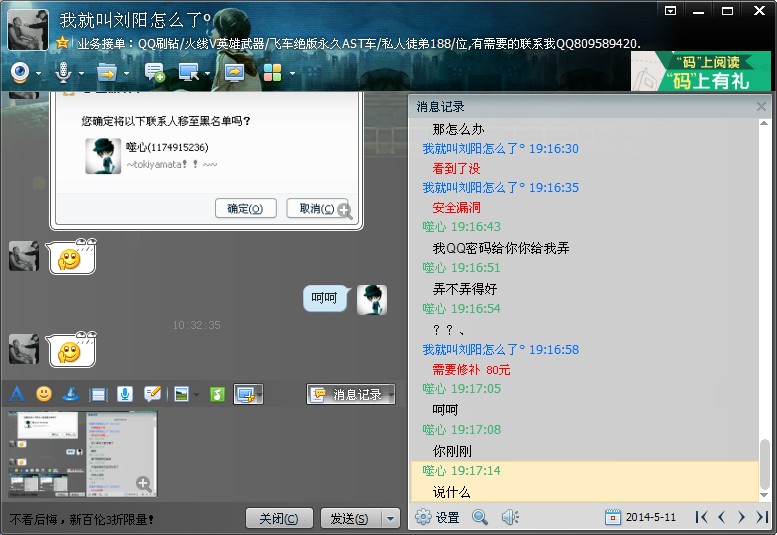Go to next page of message history
Viewport: 777px width, 535px height.
click(741, 517)
